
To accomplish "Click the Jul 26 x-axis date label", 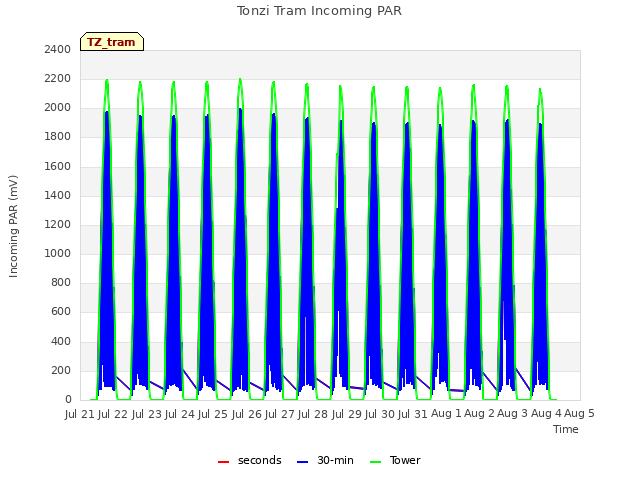I will (x=247, y=414).
